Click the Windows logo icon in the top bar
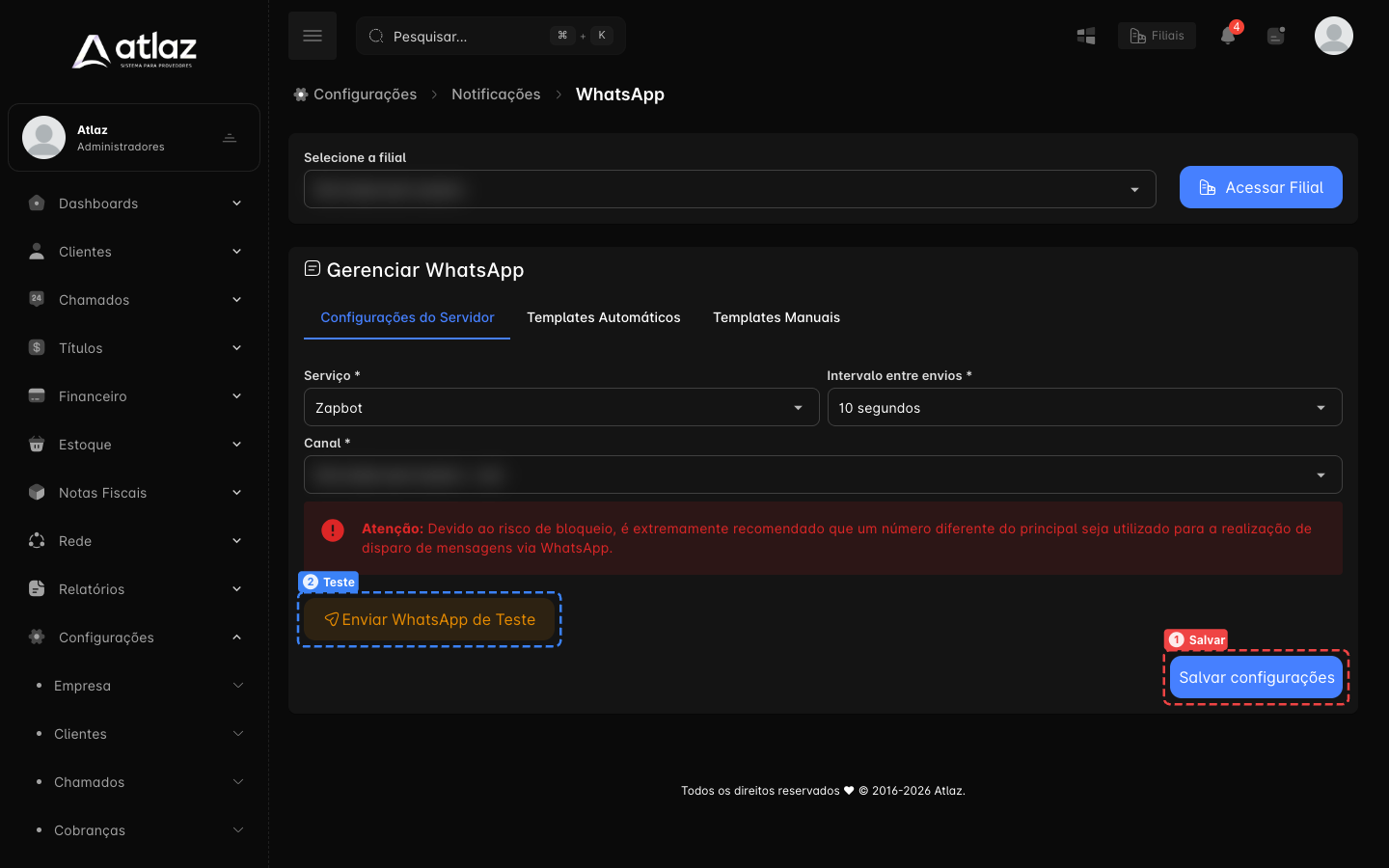This screenshot has width=1389, height=868. pos(1086,36)
